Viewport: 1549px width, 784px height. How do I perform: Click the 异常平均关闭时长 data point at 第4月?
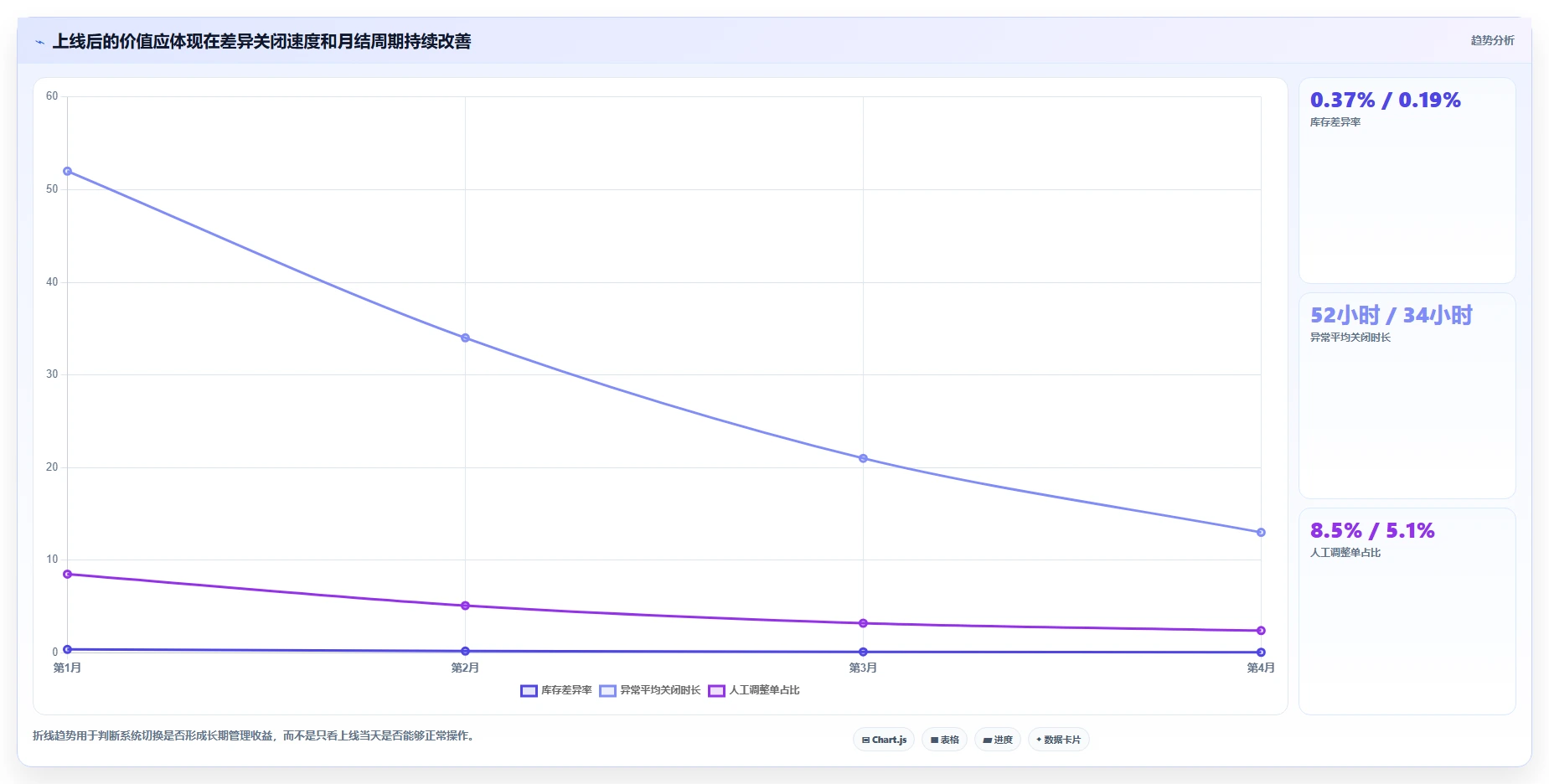(x=1261, y=532)
